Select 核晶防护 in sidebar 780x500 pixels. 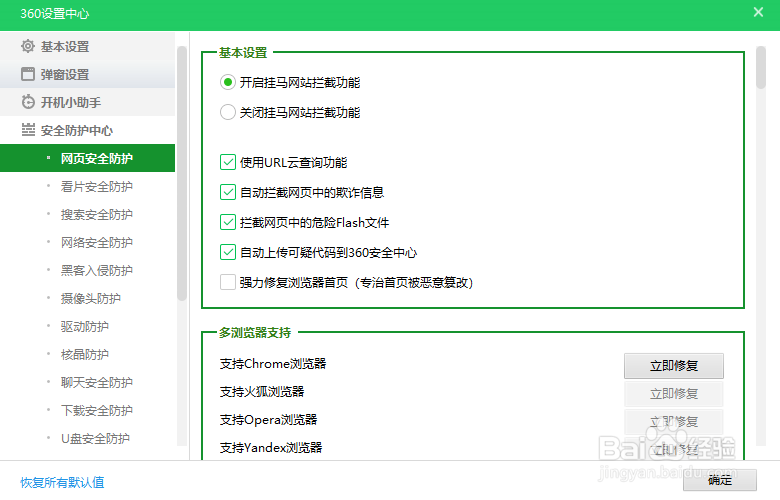tap(88, 354)
